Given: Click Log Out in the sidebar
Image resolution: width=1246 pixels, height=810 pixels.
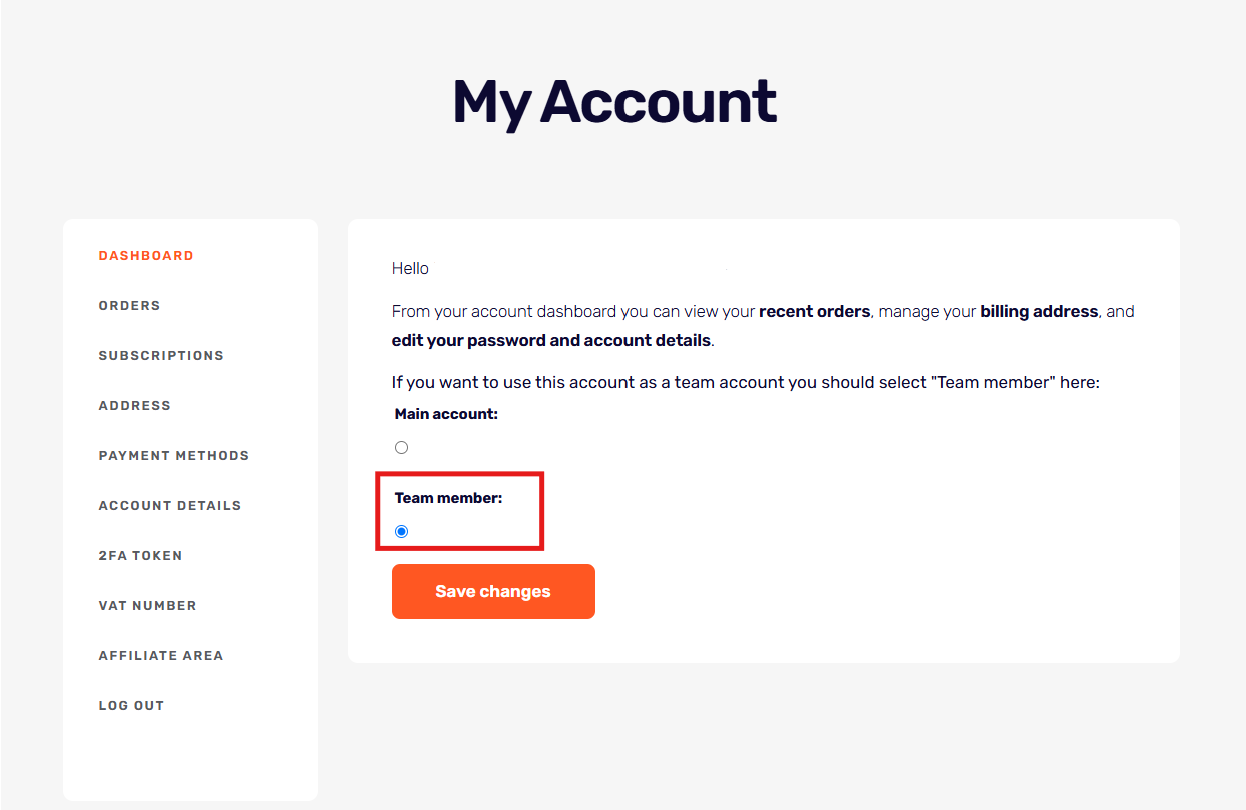Looking at the screenshot, I should [131, 706].
